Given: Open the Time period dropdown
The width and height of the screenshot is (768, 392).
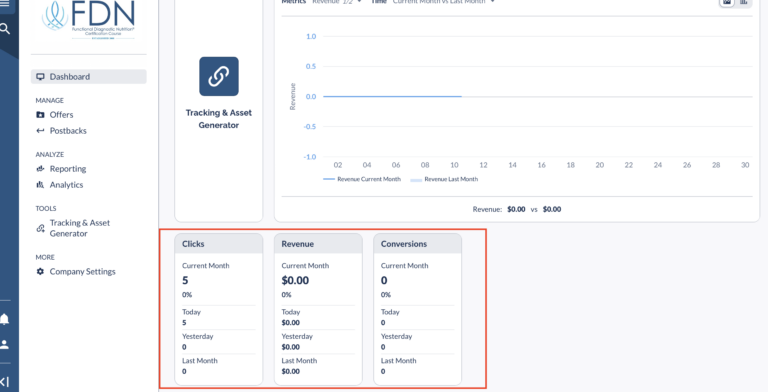Looking at the screenshot, I should 444,2.
